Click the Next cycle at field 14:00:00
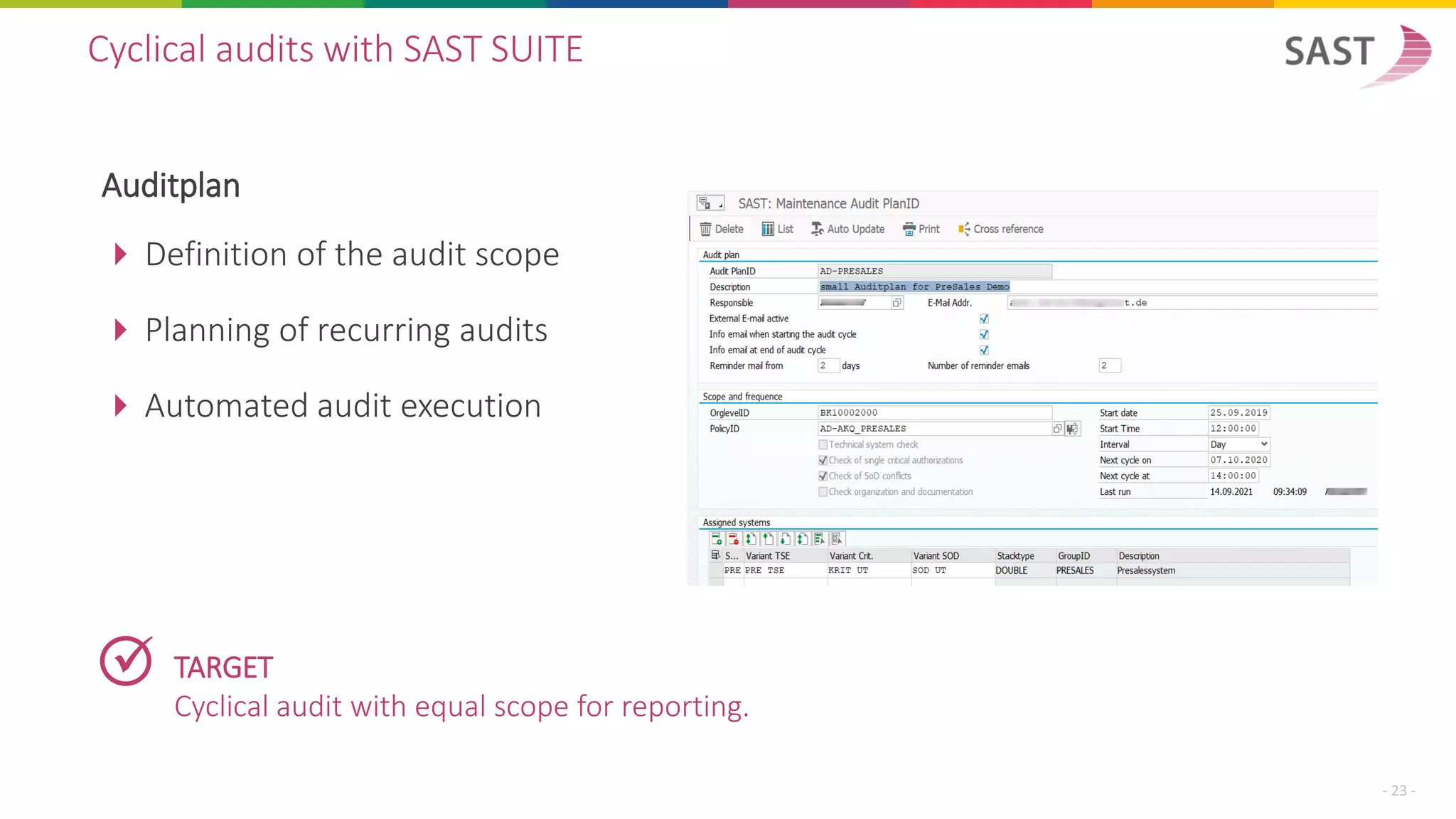This screenshot has height=819, width=1456. (x=1233, y=476)
